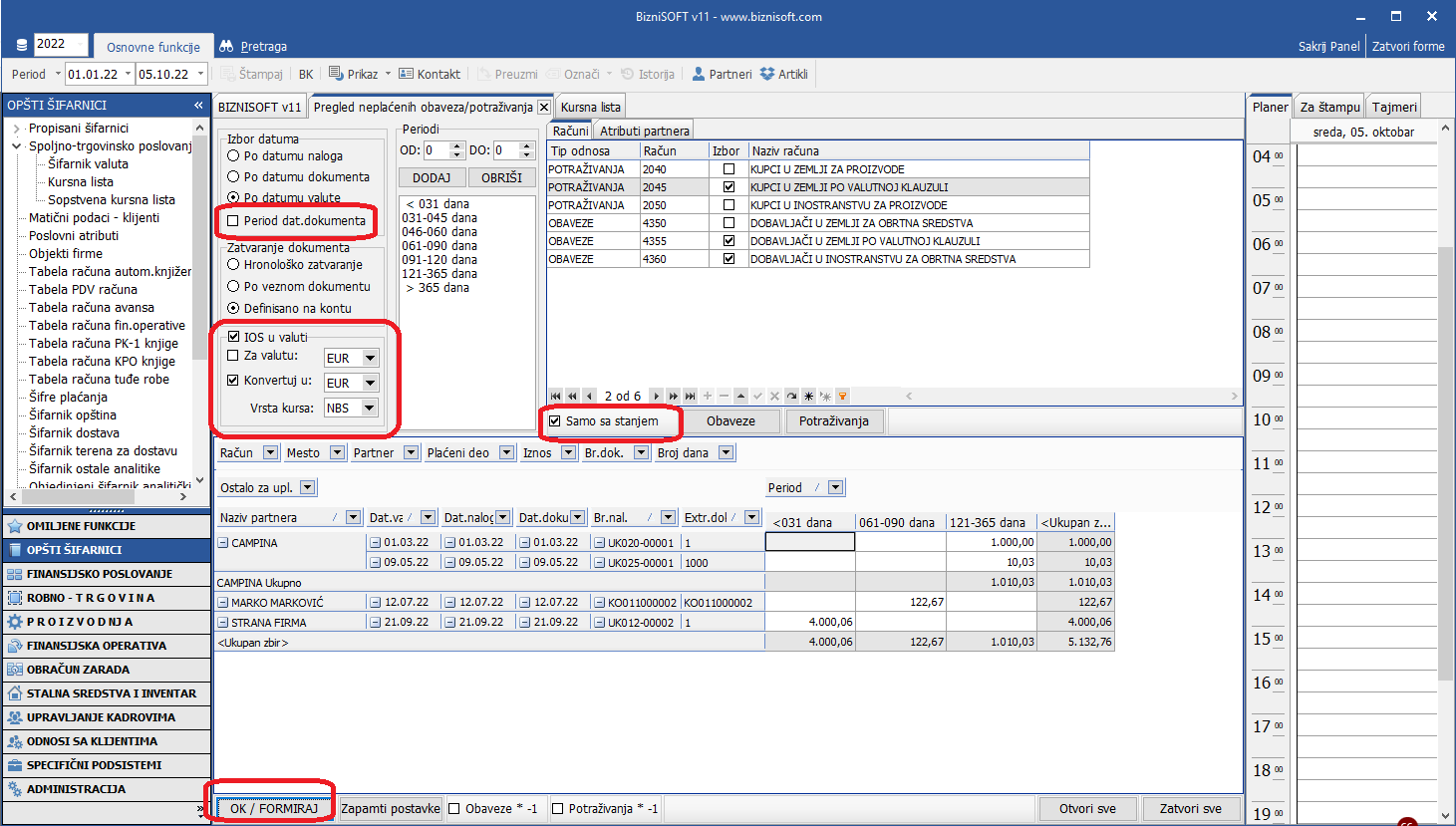Go to last record in accounts navigator
Screen dimensions: 1456x826
(690, 396)
